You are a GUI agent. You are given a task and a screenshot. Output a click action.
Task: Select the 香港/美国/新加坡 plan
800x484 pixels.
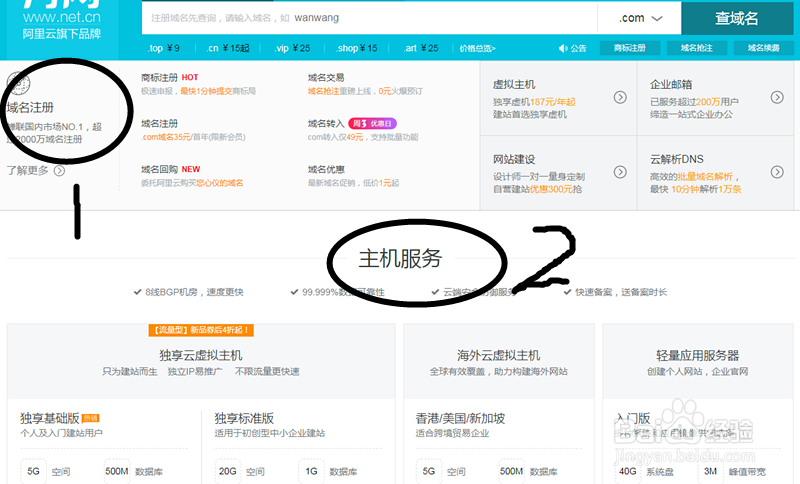[x=460, y=418]
